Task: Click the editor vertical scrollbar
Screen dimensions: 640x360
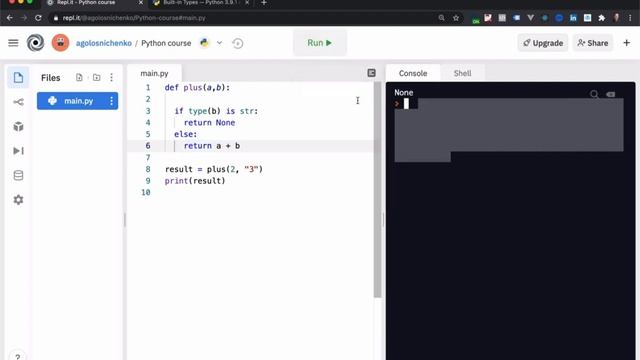Action: (378, 189)
